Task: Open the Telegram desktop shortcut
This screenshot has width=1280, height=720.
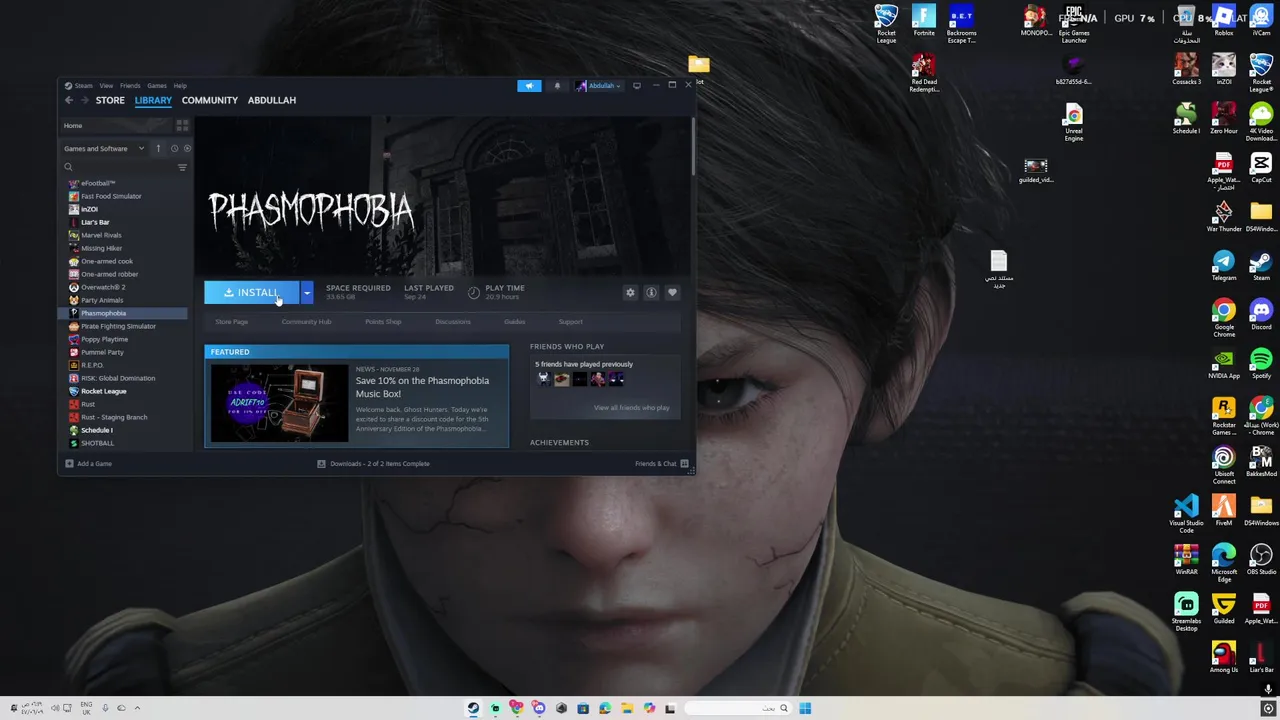Action: pos(1224,267)
